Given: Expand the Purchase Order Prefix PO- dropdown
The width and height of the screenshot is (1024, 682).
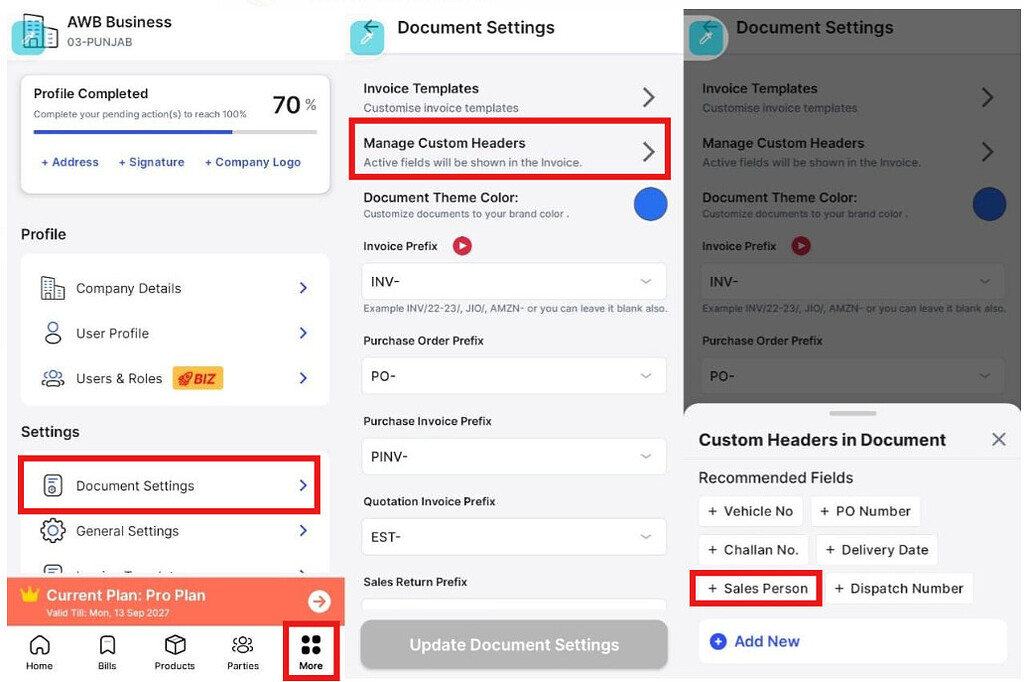Looking at the screenshot, I should 513,375.
